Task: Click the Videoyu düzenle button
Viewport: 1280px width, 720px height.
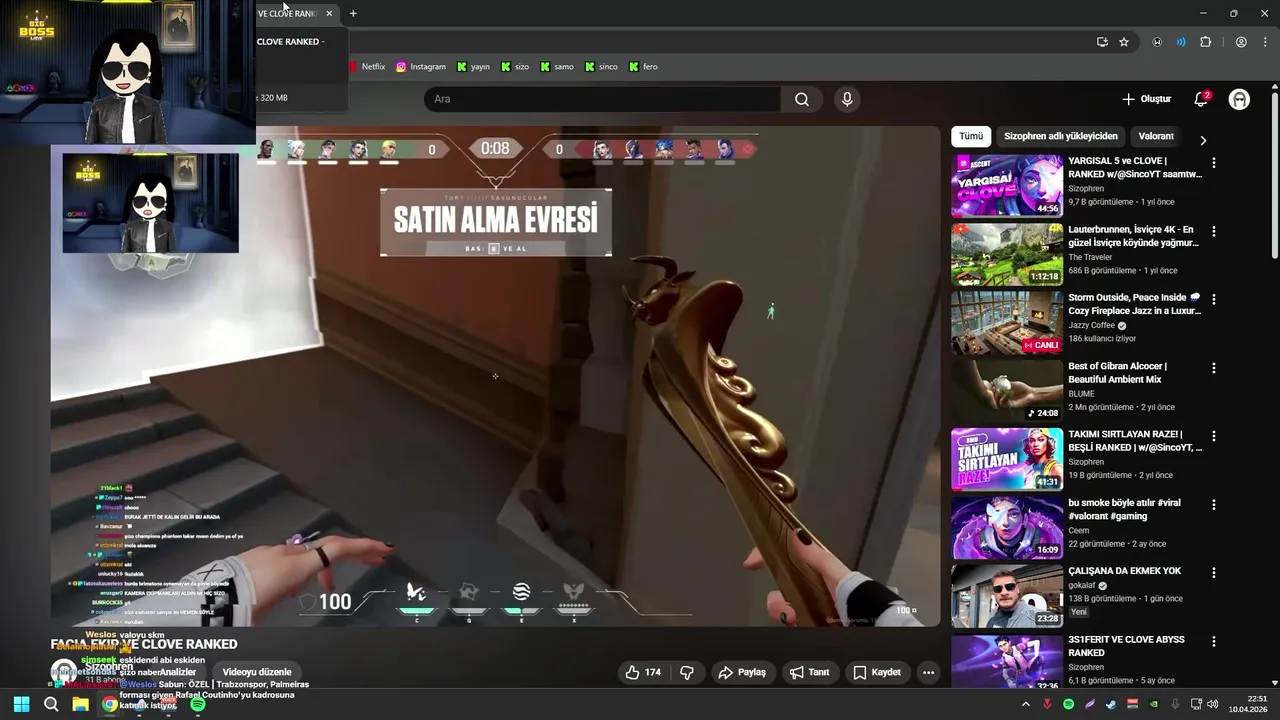Action: (x=257, y=672)
